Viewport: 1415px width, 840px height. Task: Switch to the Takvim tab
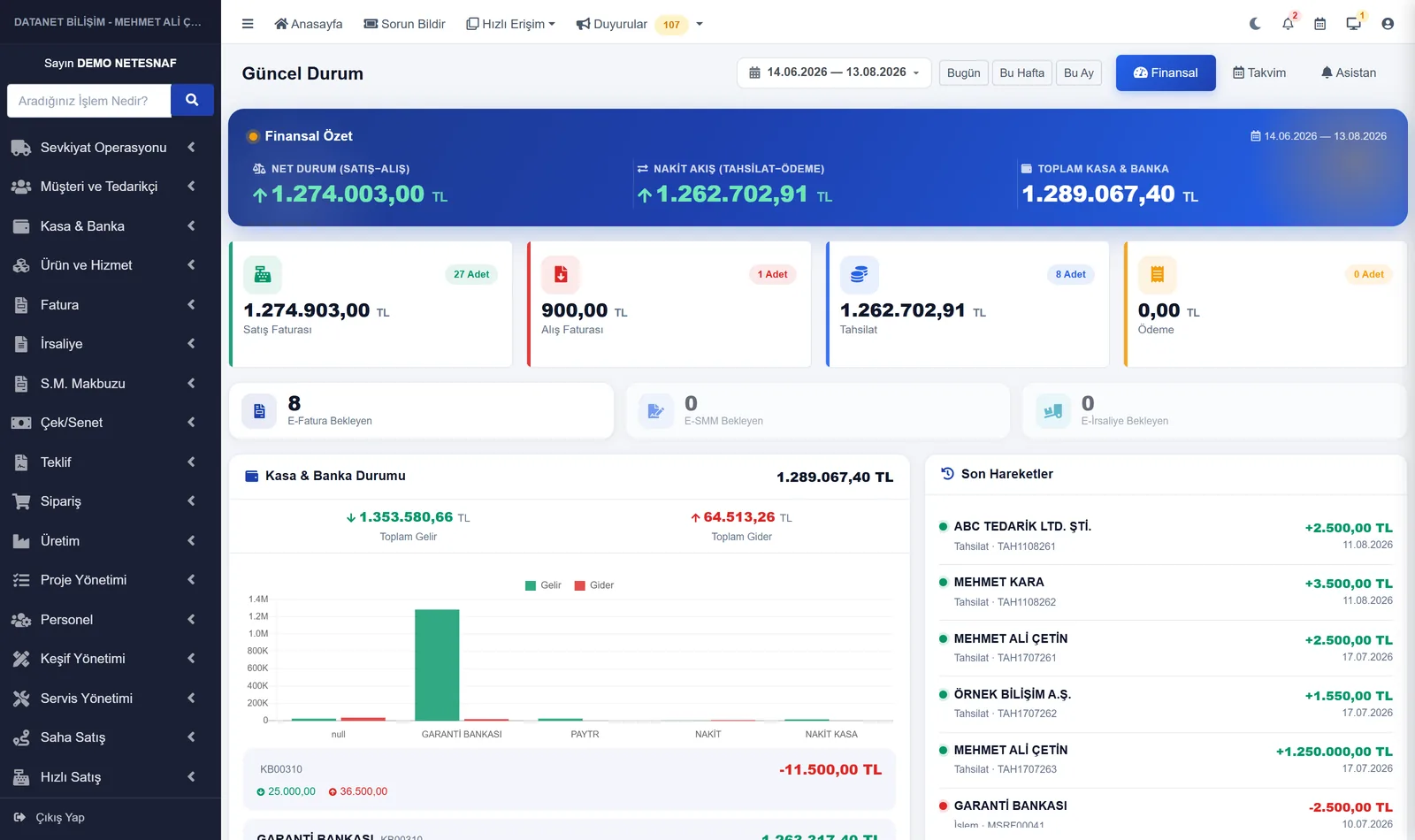pos(1259,73)
